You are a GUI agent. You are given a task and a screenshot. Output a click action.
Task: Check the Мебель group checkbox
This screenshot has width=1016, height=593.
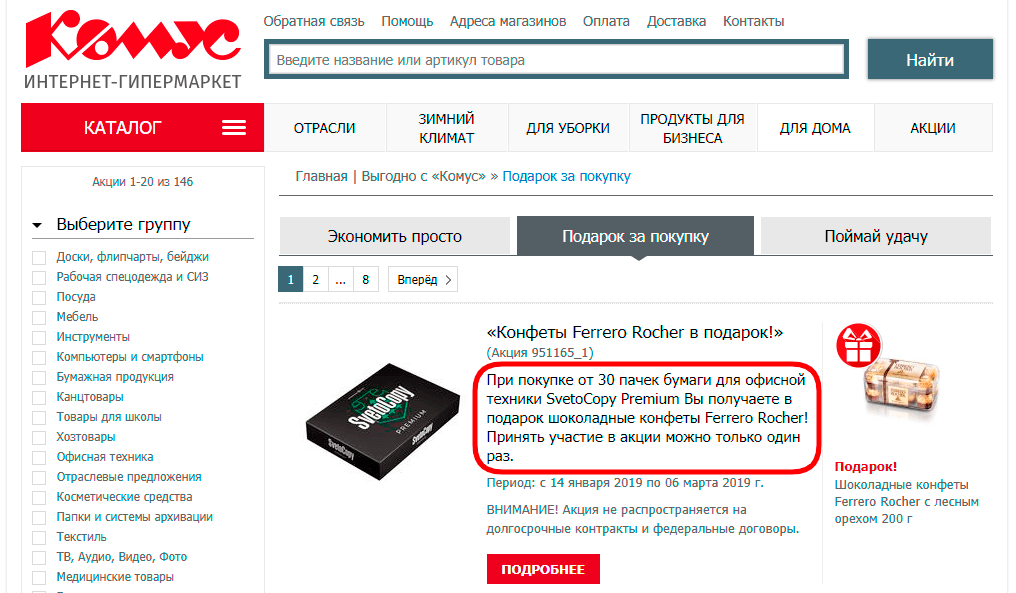(39, 318)
